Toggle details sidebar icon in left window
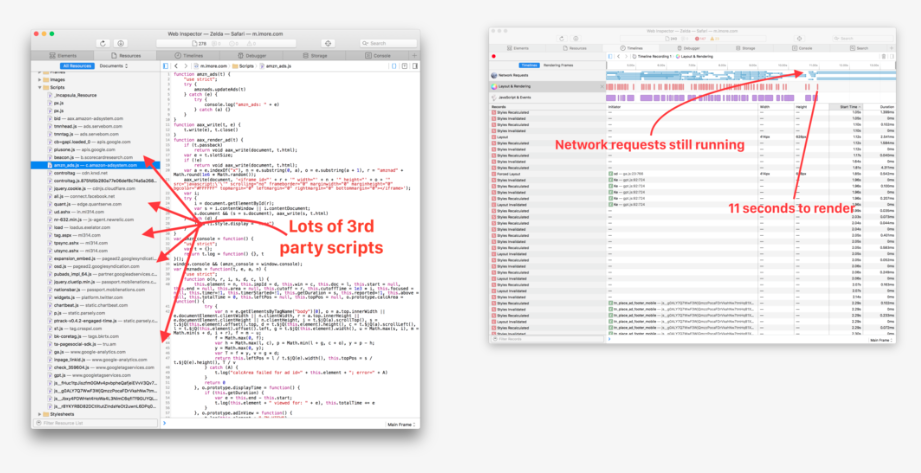921x473 pixels. pyautogui.click(x=415, y=66)
